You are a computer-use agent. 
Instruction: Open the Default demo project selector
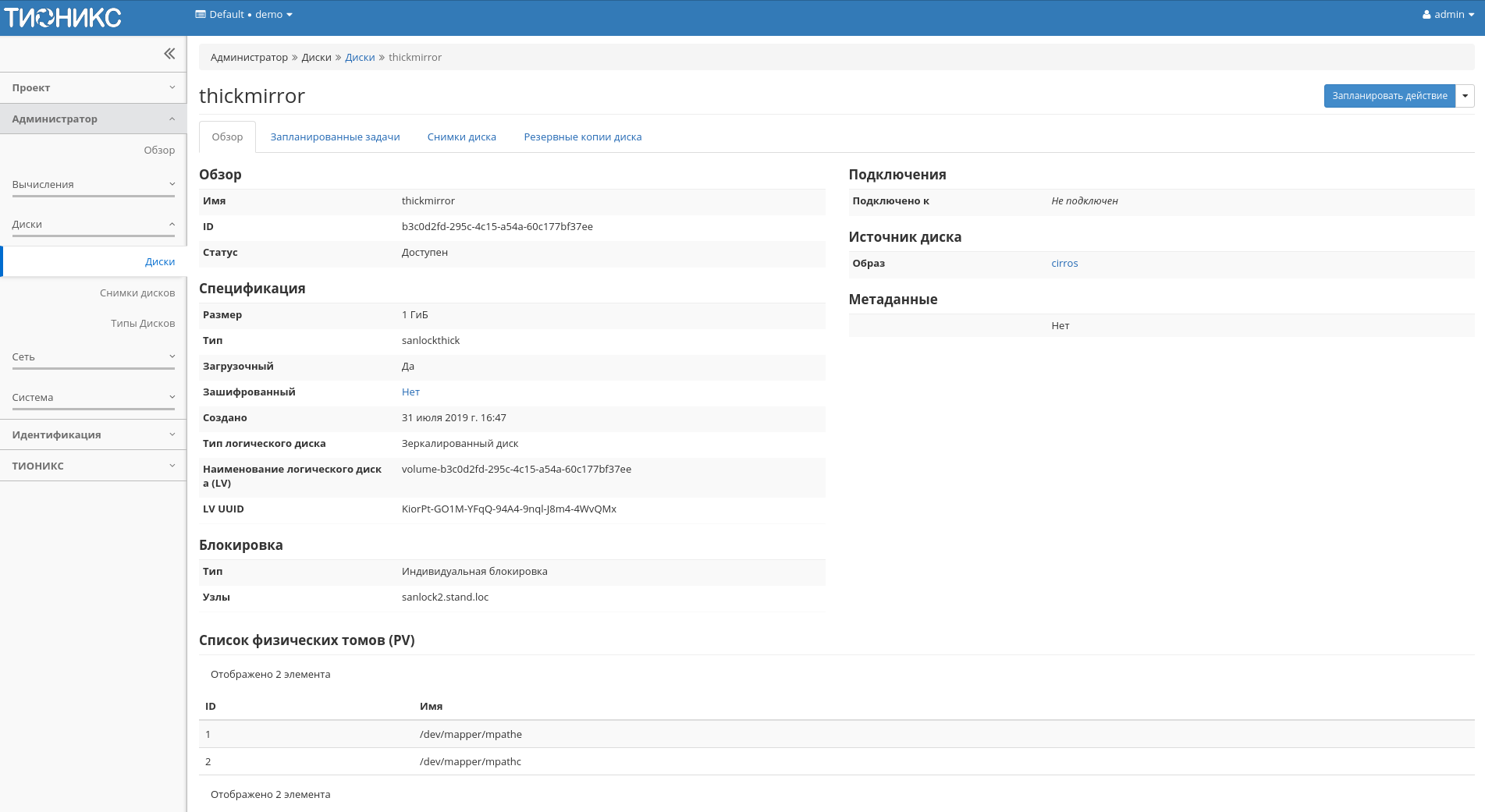[x=243, y=15]
